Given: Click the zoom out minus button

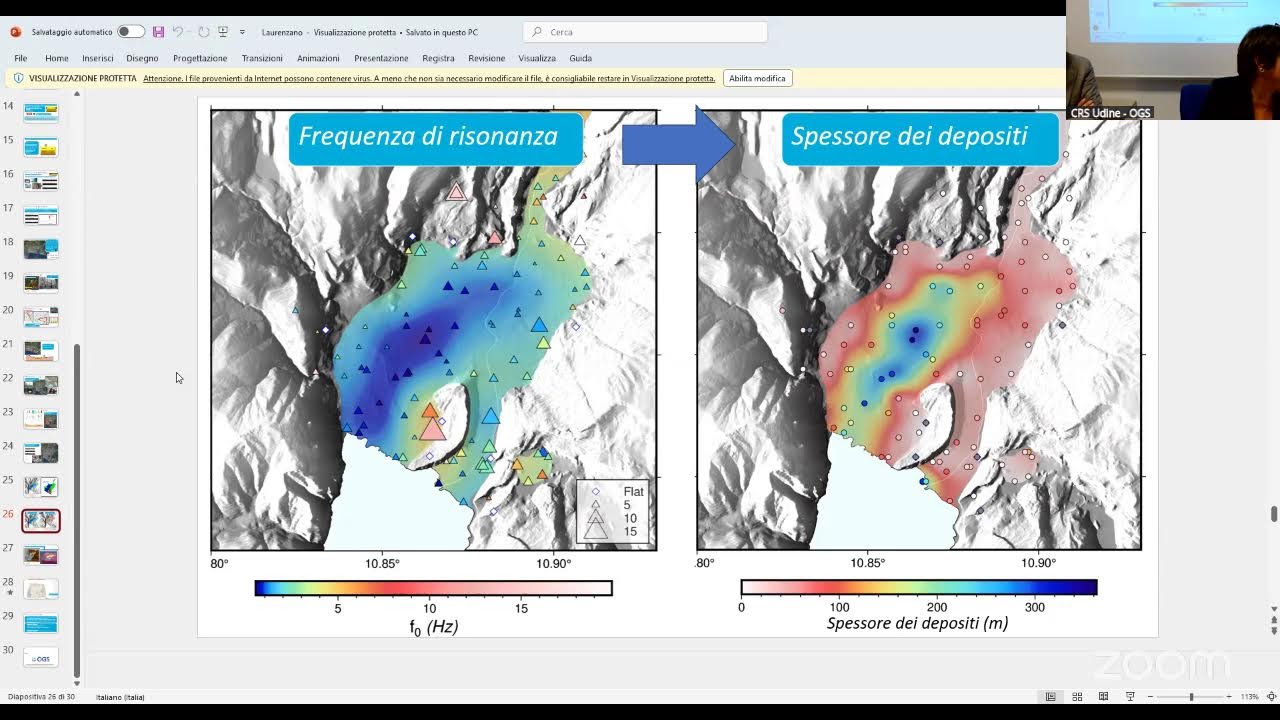Looking at the screenshot, I should click(x=1151, y=696).
